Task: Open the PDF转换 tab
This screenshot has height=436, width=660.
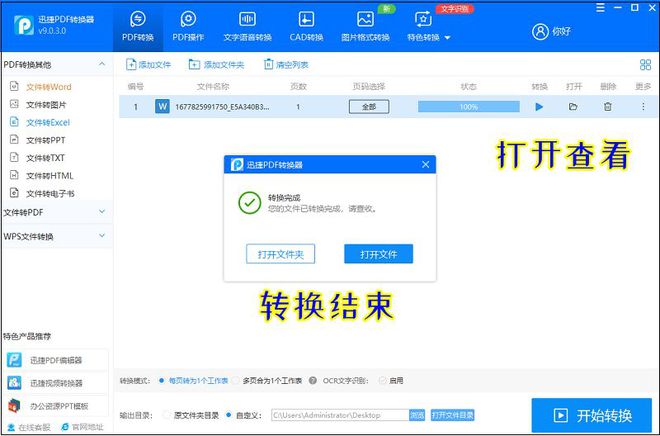Action: pos(138,27)
